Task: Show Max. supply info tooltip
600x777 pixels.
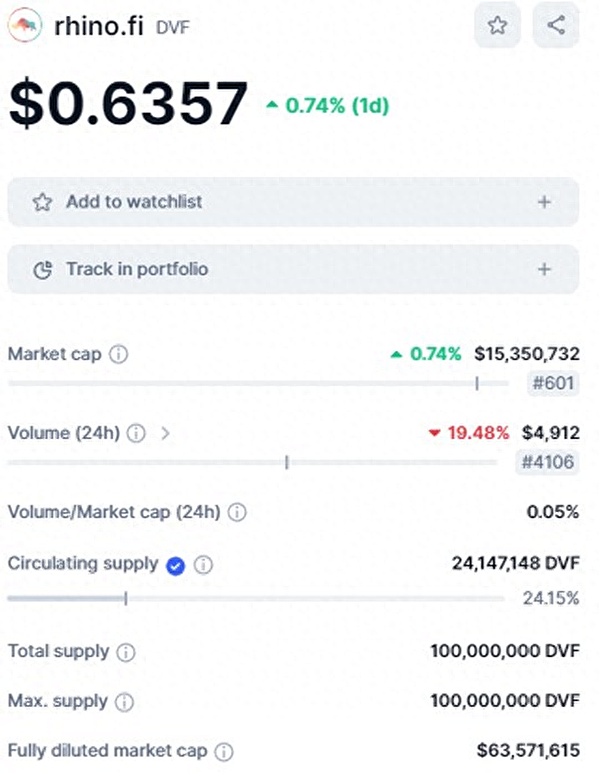Action: 125,702
